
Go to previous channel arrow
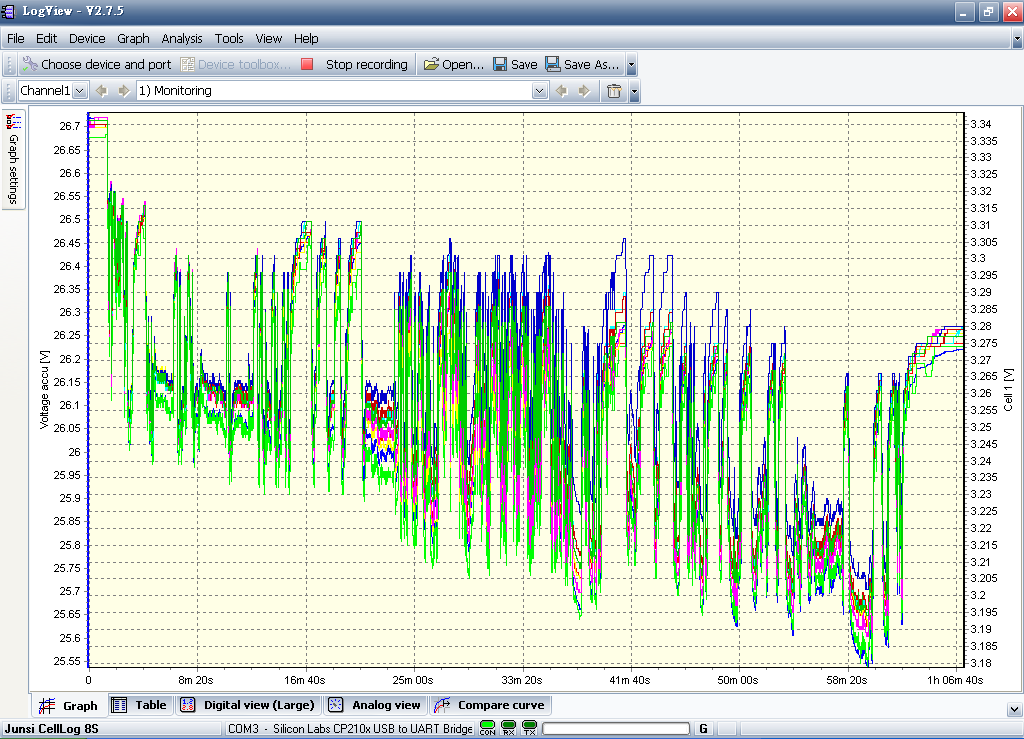[101, 91]
